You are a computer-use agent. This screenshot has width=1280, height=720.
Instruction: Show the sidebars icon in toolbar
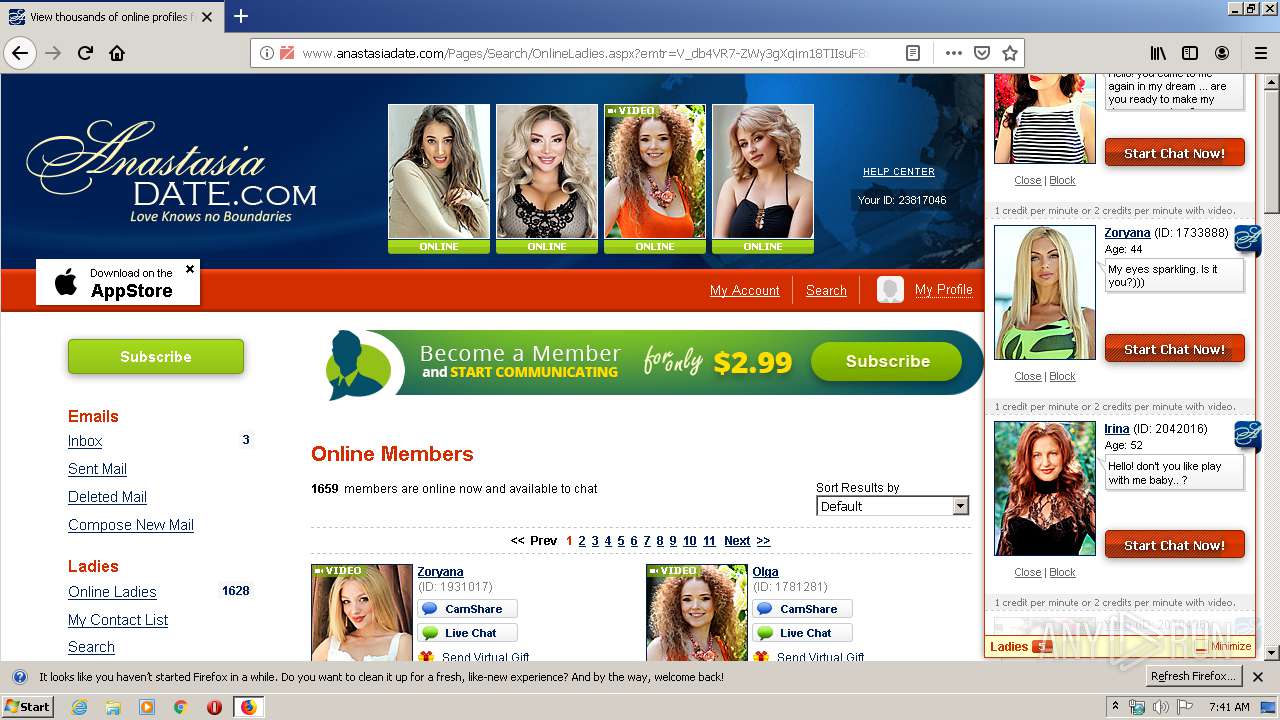[1190, 53]
